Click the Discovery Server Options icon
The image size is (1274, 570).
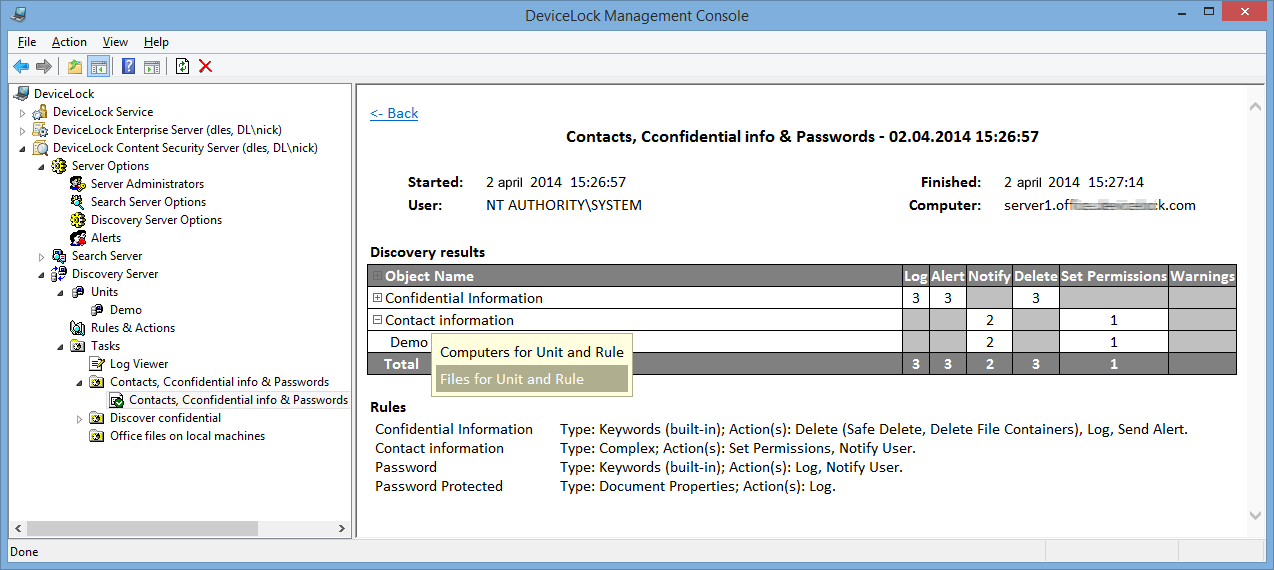click(79, 220)
